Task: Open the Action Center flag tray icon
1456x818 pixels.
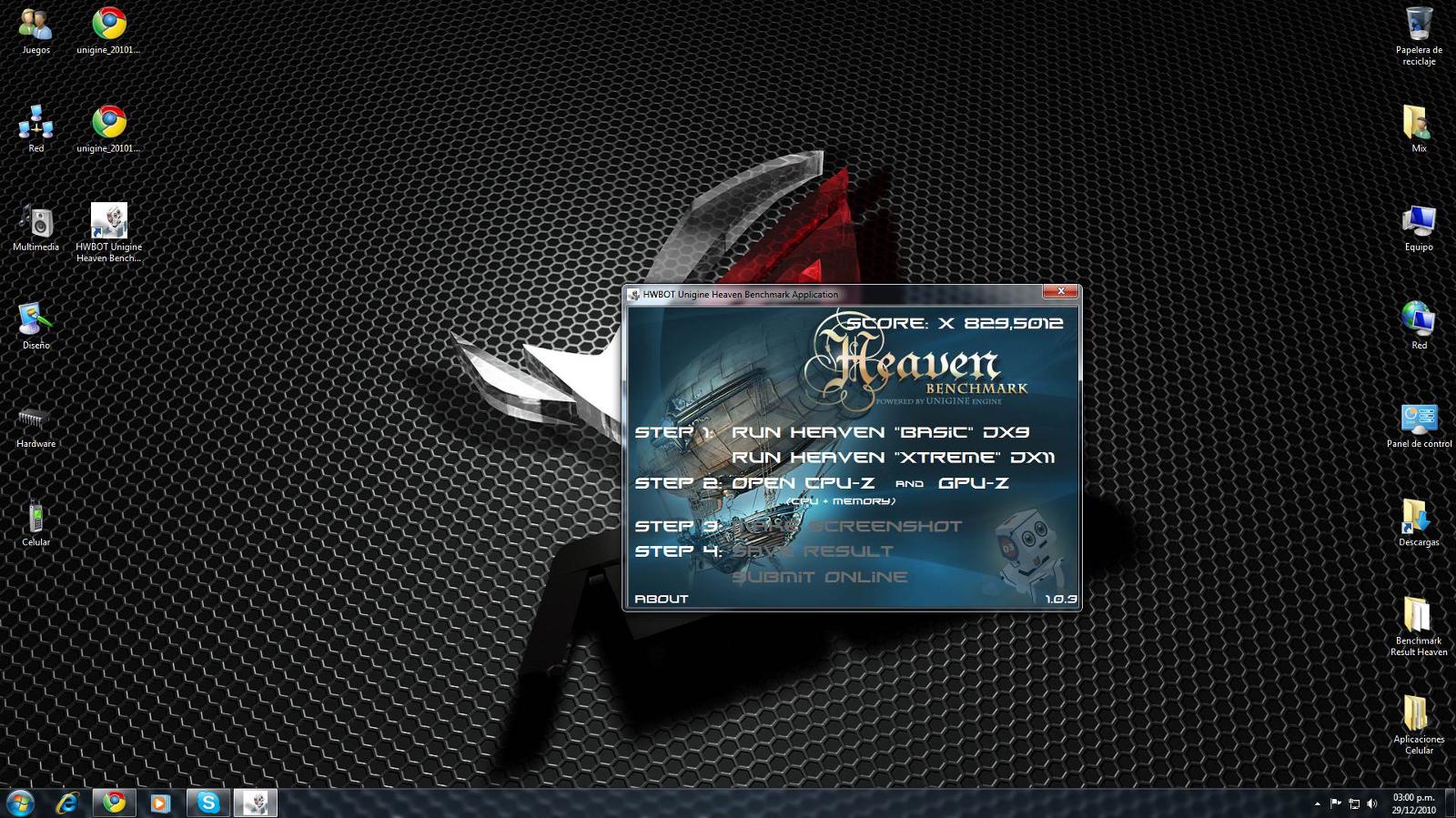Action: 1336,803
